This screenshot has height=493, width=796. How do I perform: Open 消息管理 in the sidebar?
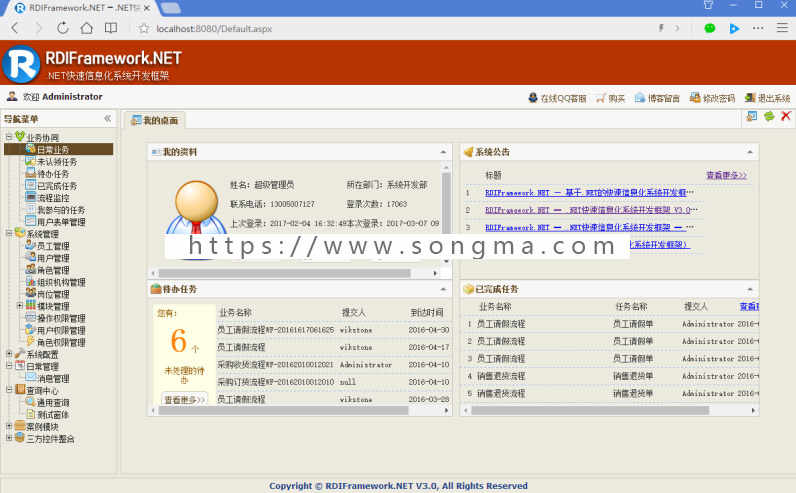coord(53,379)
